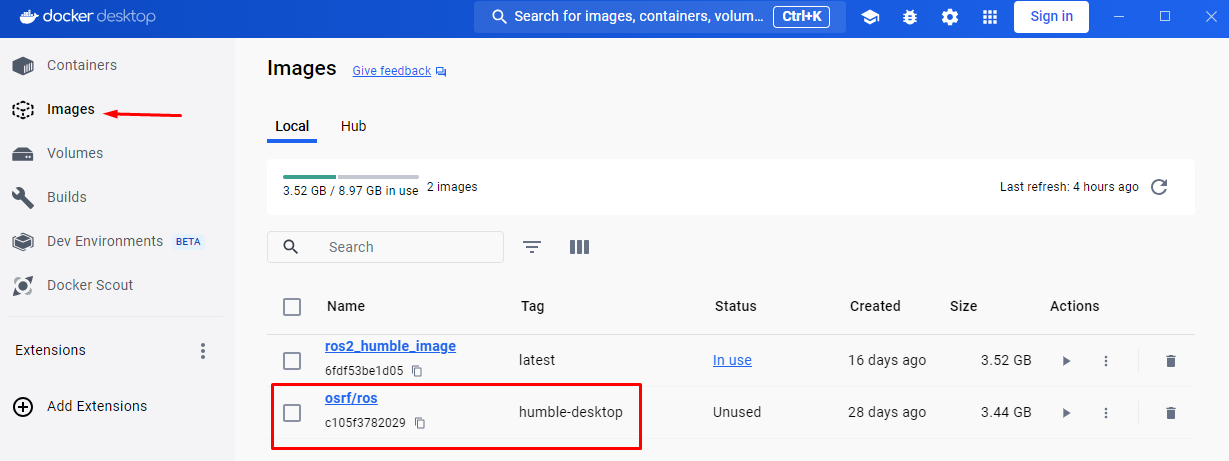Screen dimensions: 1229x461
Task: Sort by the Created column header
Action: (x=875, y=307)
